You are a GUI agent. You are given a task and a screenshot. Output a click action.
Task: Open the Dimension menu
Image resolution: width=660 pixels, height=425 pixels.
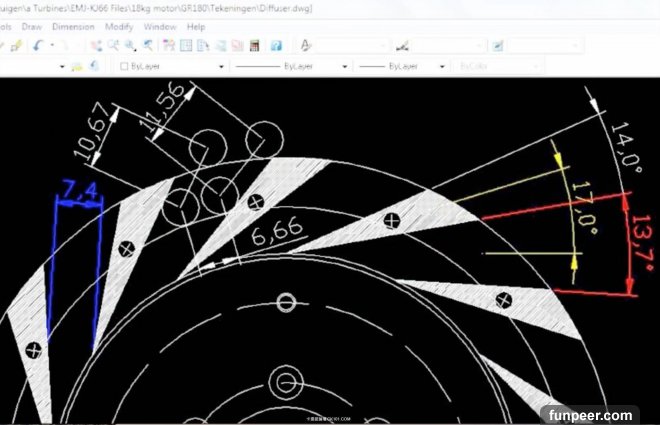click(72, 27)
